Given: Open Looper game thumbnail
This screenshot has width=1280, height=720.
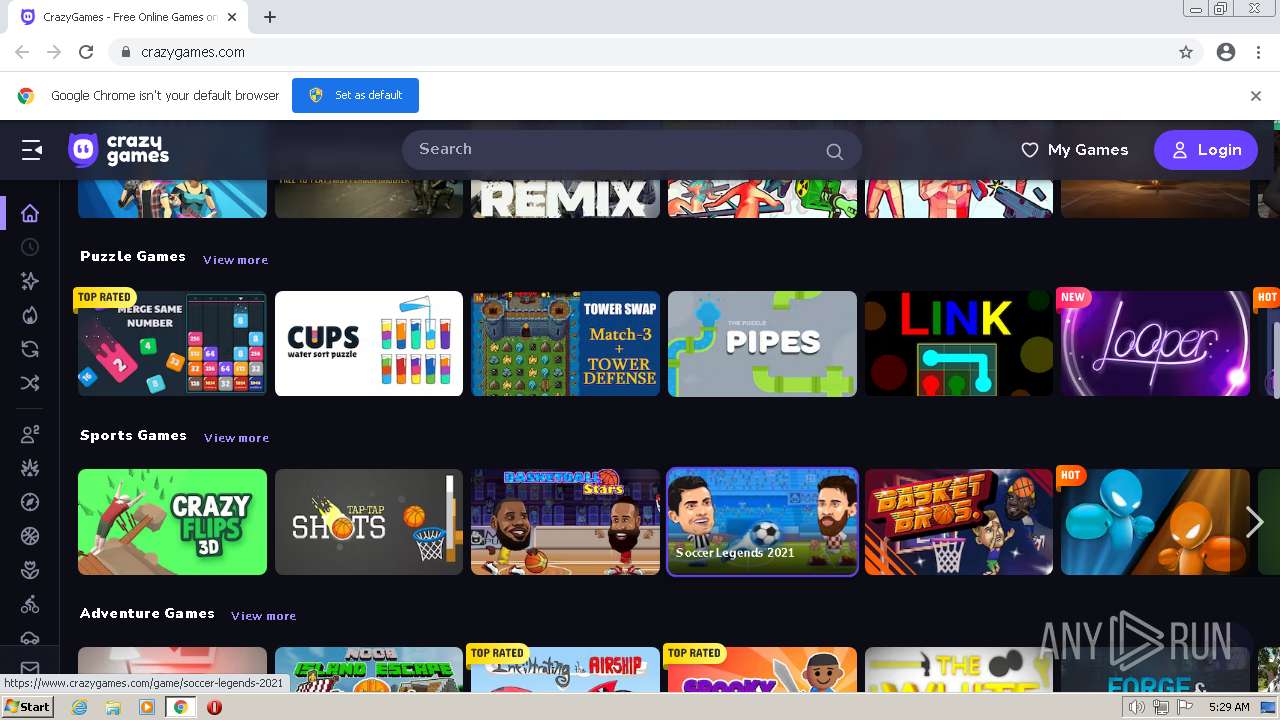Looking at the screenshot, I should point(1155,344).
